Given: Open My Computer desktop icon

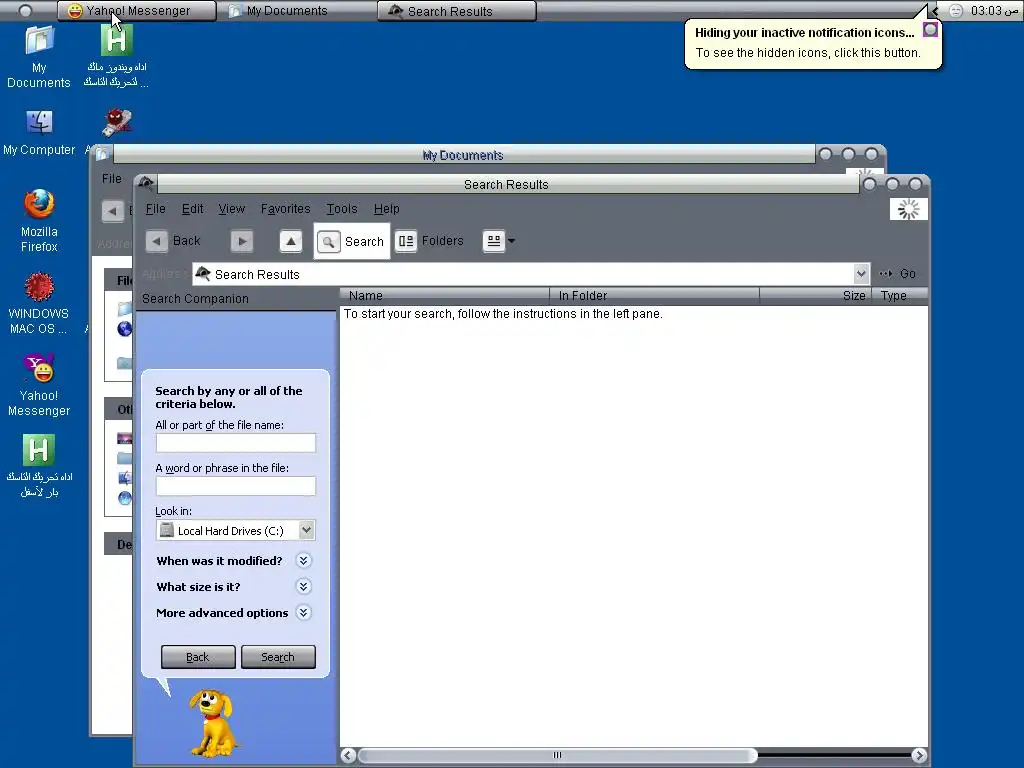Looking at the screenshot, I should point(39,133).
